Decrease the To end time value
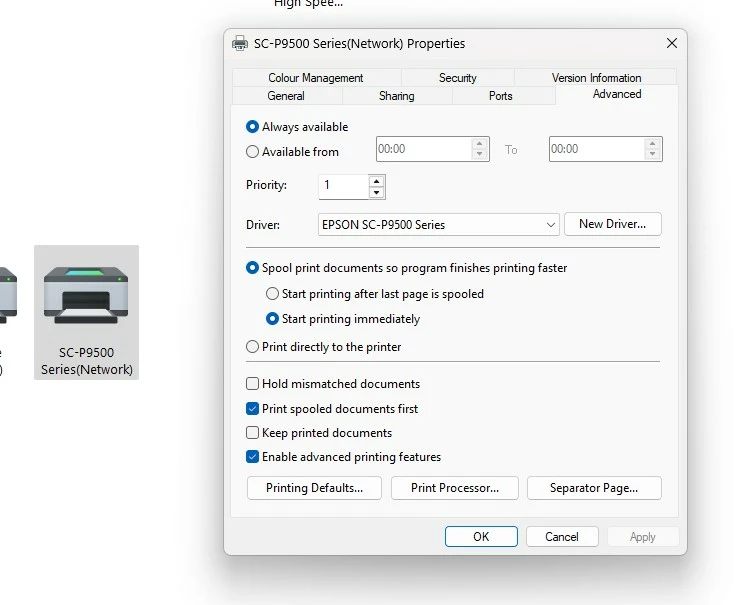Screen dimensions: 734x605 point(653,155)
